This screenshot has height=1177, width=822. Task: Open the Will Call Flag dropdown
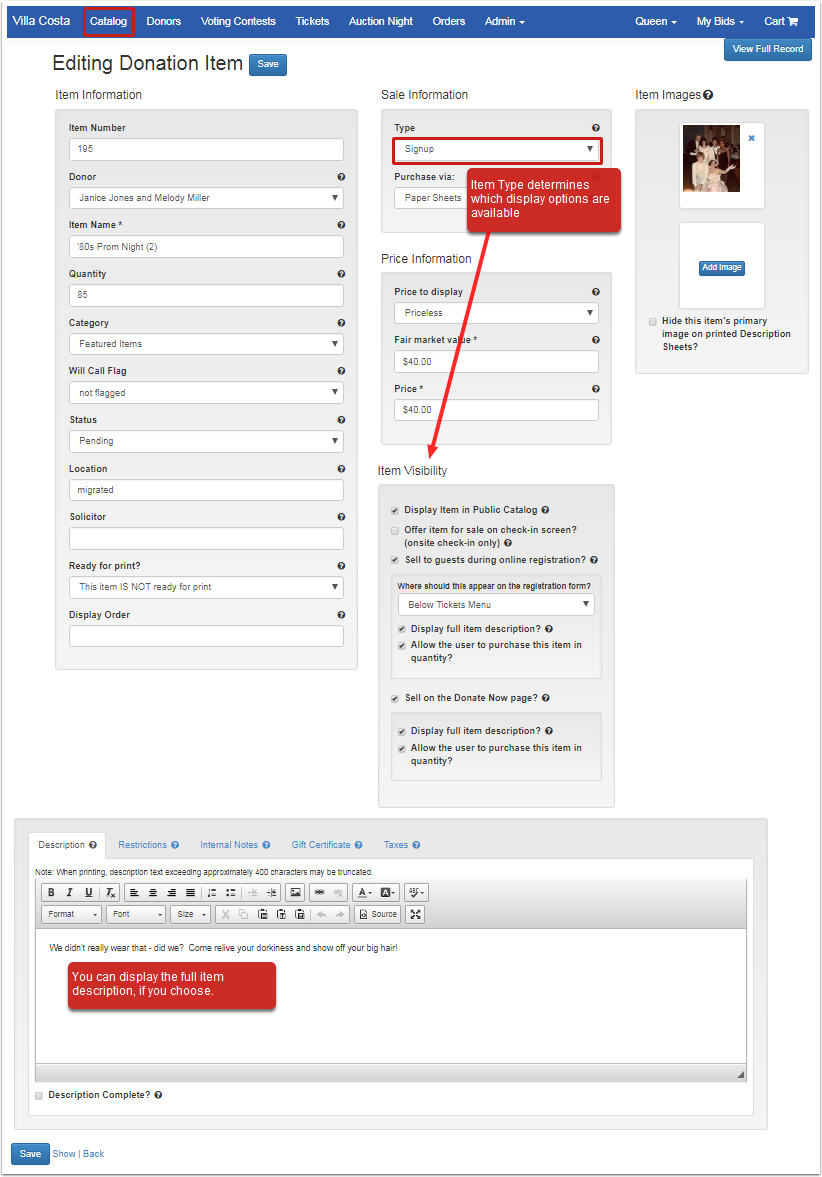[x=206, y=393]
